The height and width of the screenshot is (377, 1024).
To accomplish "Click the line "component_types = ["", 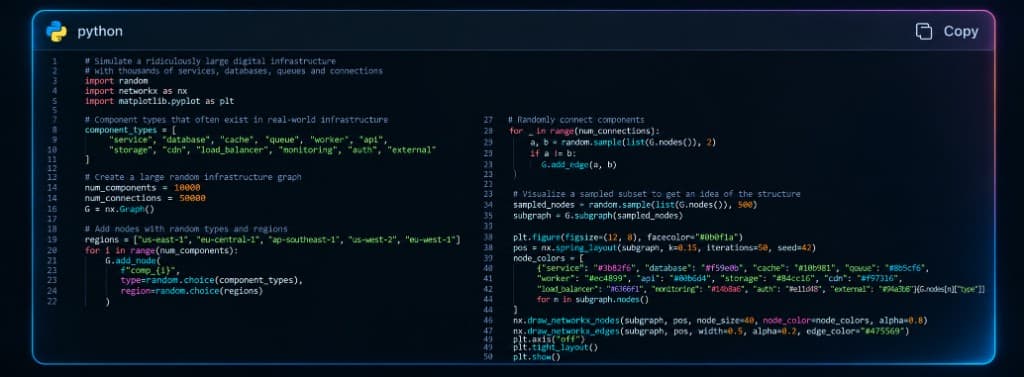I will pyautogui.click(x=131, y=130).
